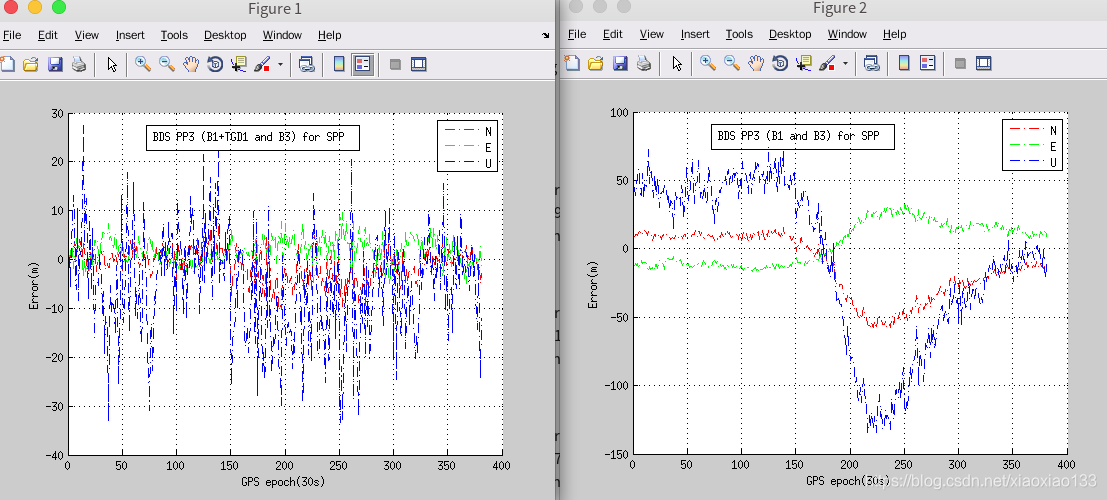Open View menu in Figure 1
This screenshot has width=1107, height=500.
point(87,35)
